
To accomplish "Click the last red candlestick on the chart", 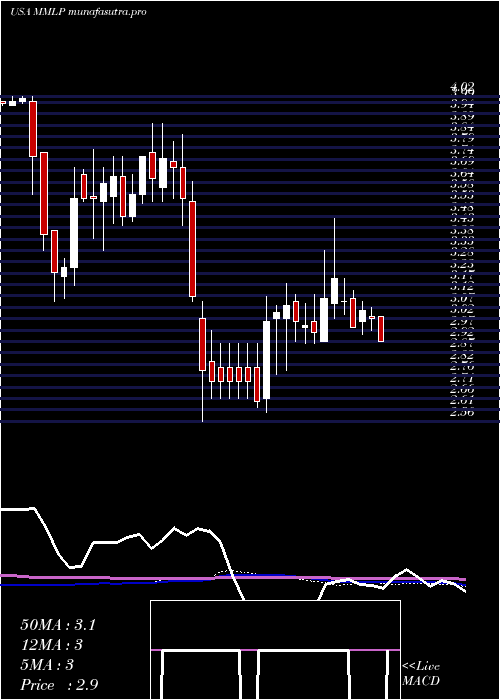I will (x=381, y=329).
